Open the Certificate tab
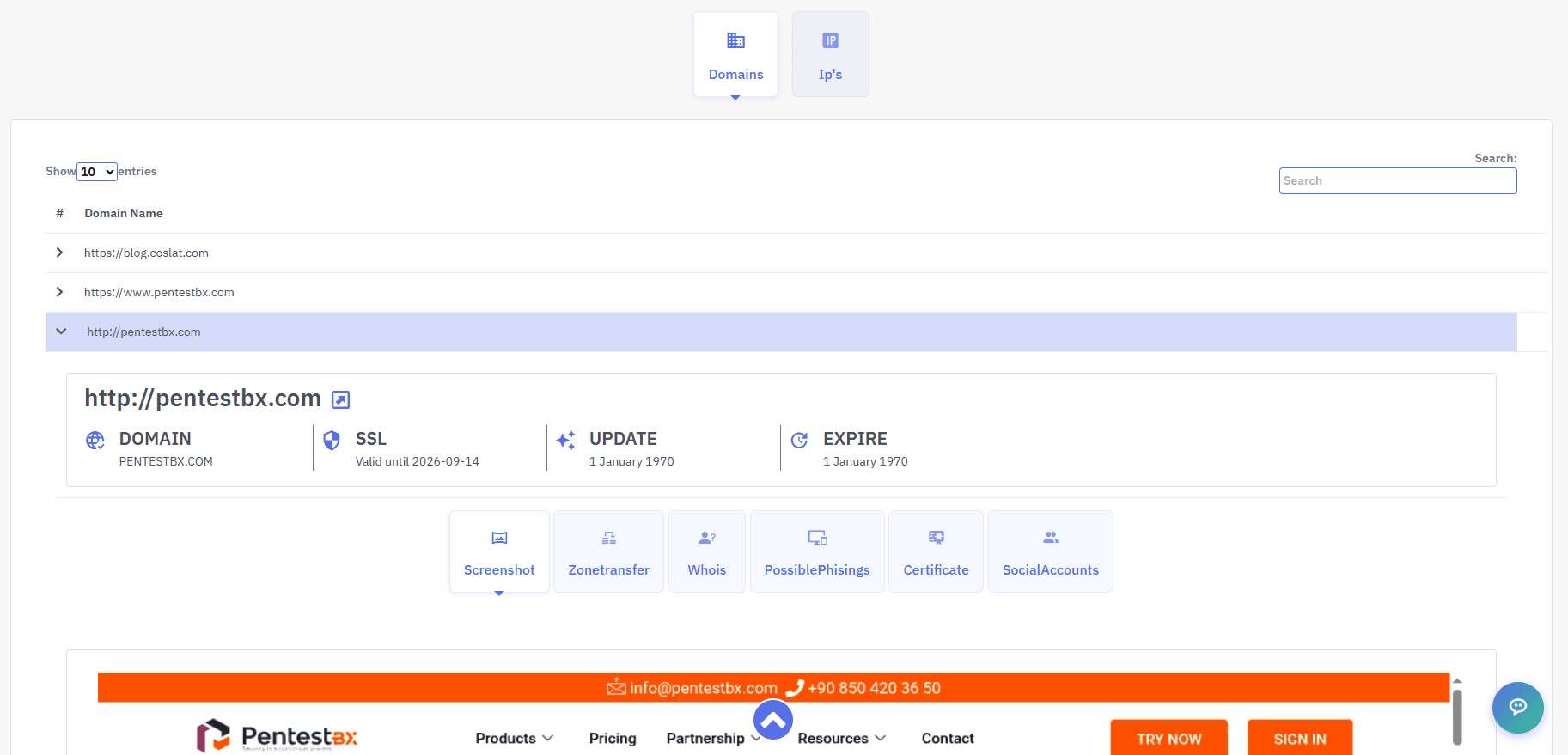 pos(936,551)
